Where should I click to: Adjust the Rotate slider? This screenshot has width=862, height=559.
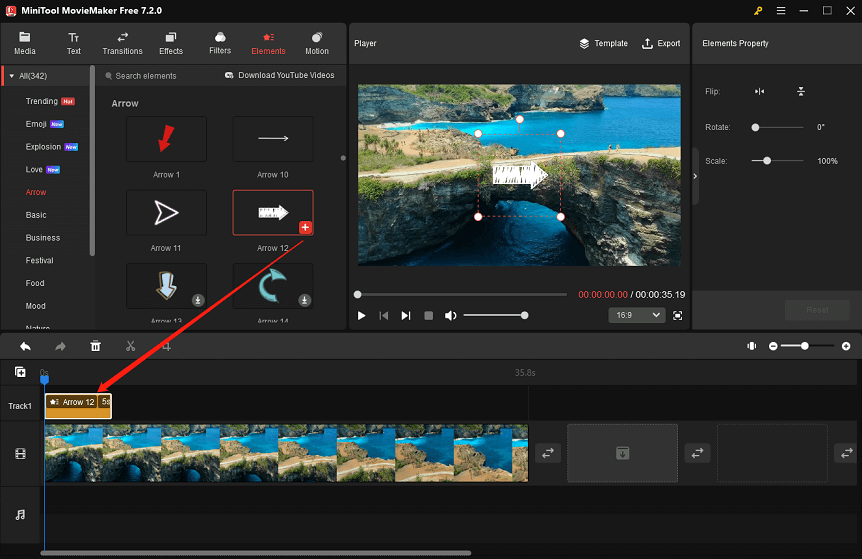click(x=777, y=128)
